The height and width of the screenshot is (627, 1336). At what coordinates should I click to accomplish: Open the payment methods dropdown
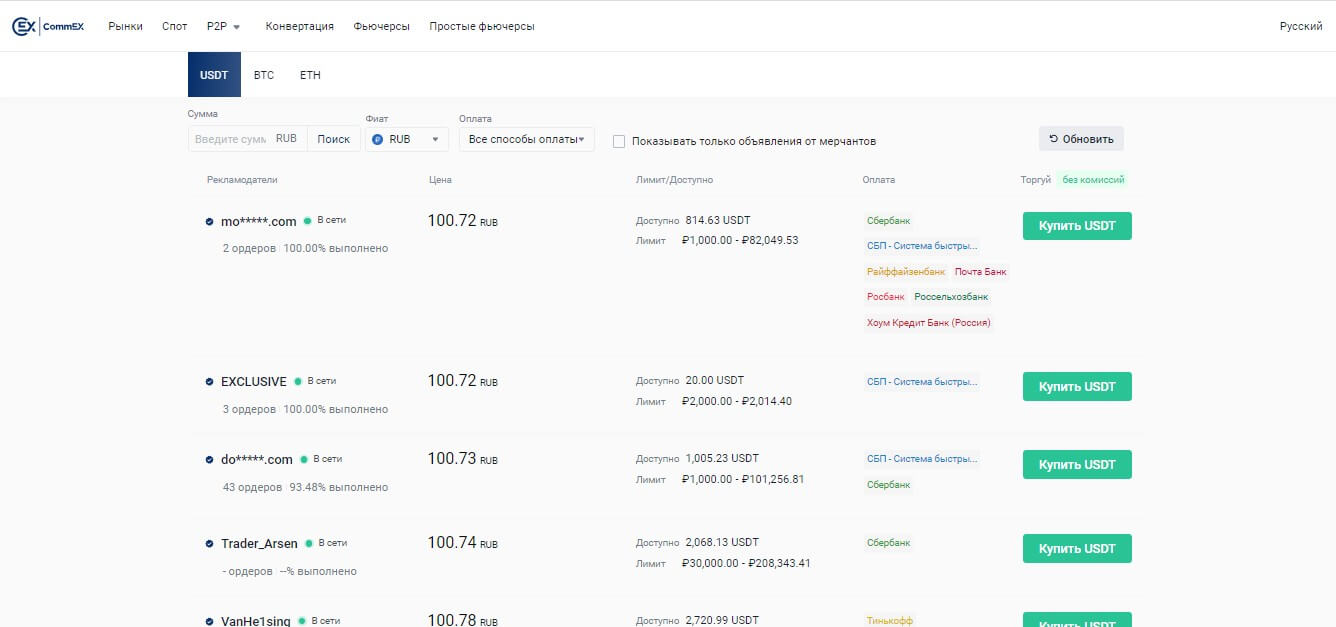pyautogui.click(x=526, y=140)
